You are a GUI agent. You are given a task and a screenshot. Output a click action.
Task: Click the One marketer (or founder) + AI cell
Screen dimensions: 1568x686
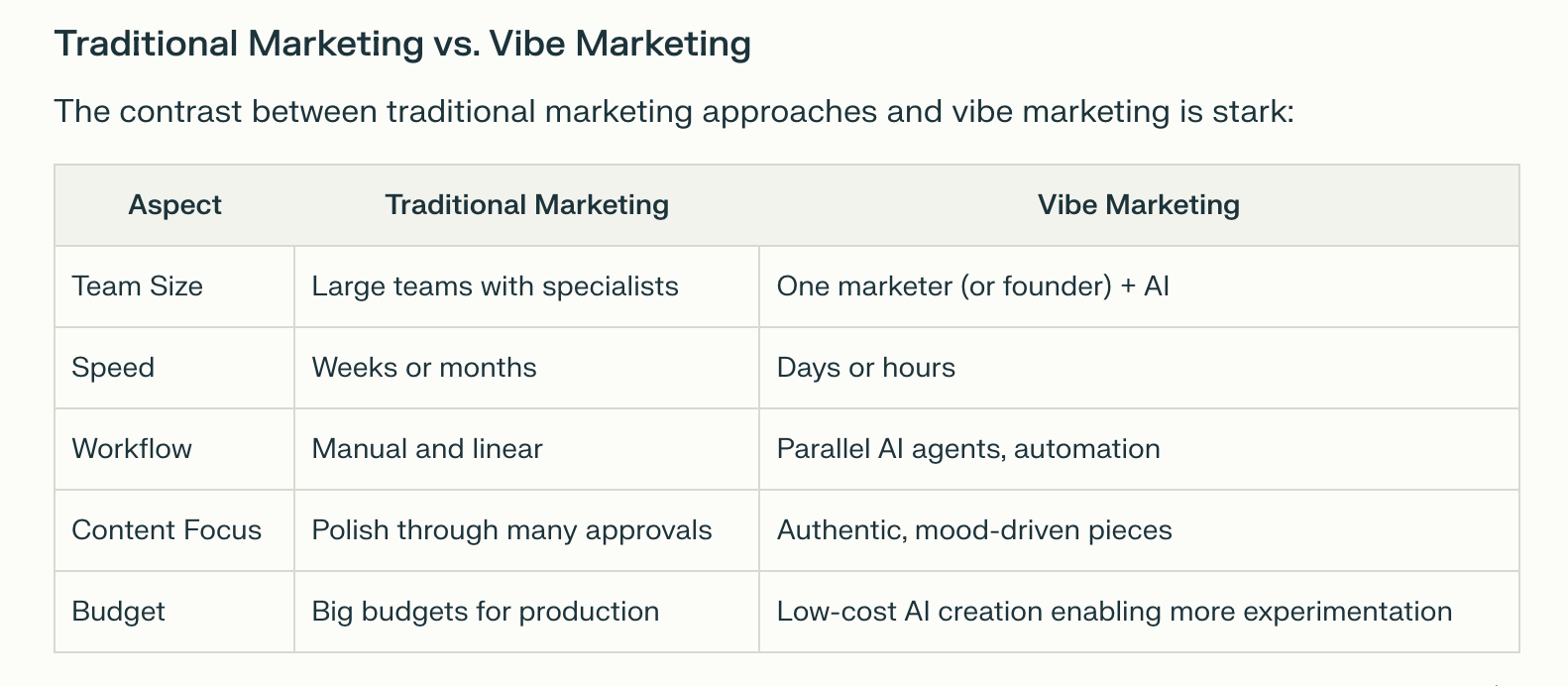tap(1139, 286)
